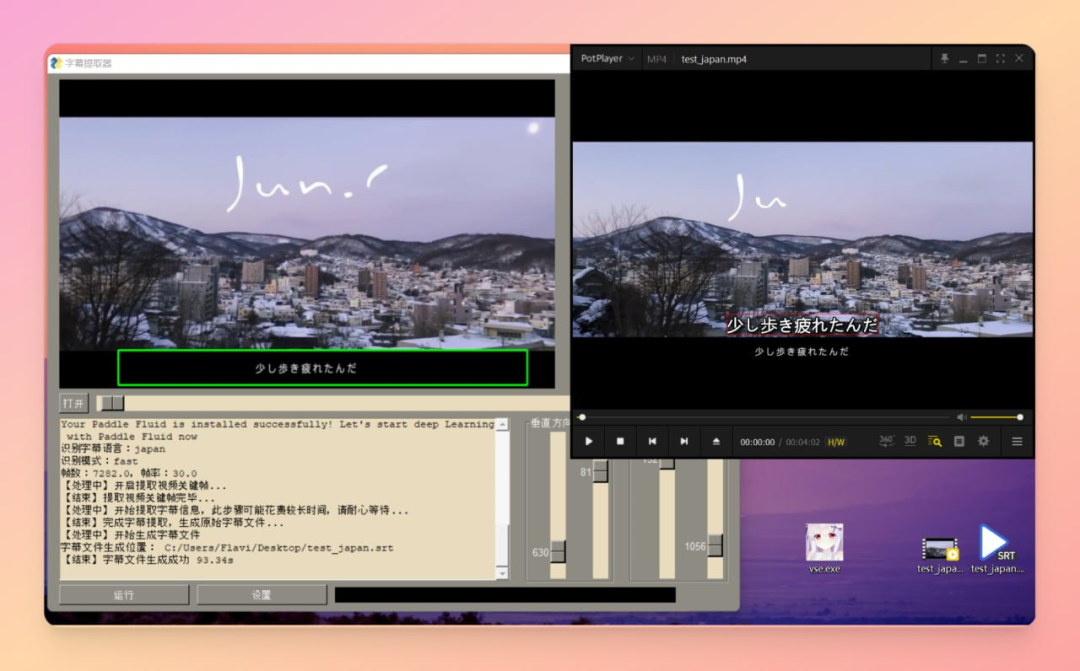Click the subtitle search icon in PotPlayer

coord(935,441)
